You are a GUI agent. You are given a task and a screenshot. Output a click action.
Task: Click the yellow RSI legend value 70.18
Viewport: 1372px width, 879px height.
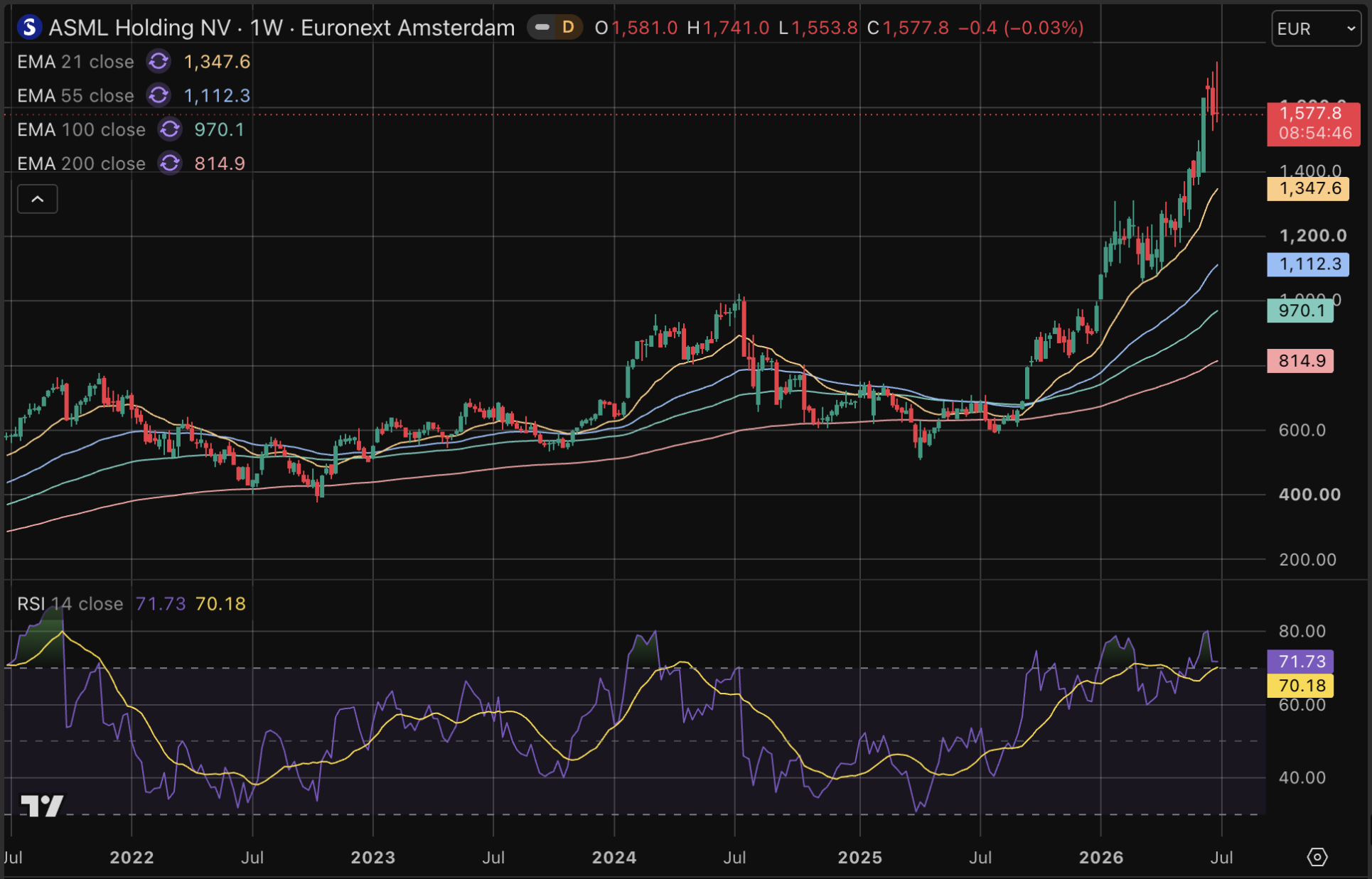click(x=220, y=604)
